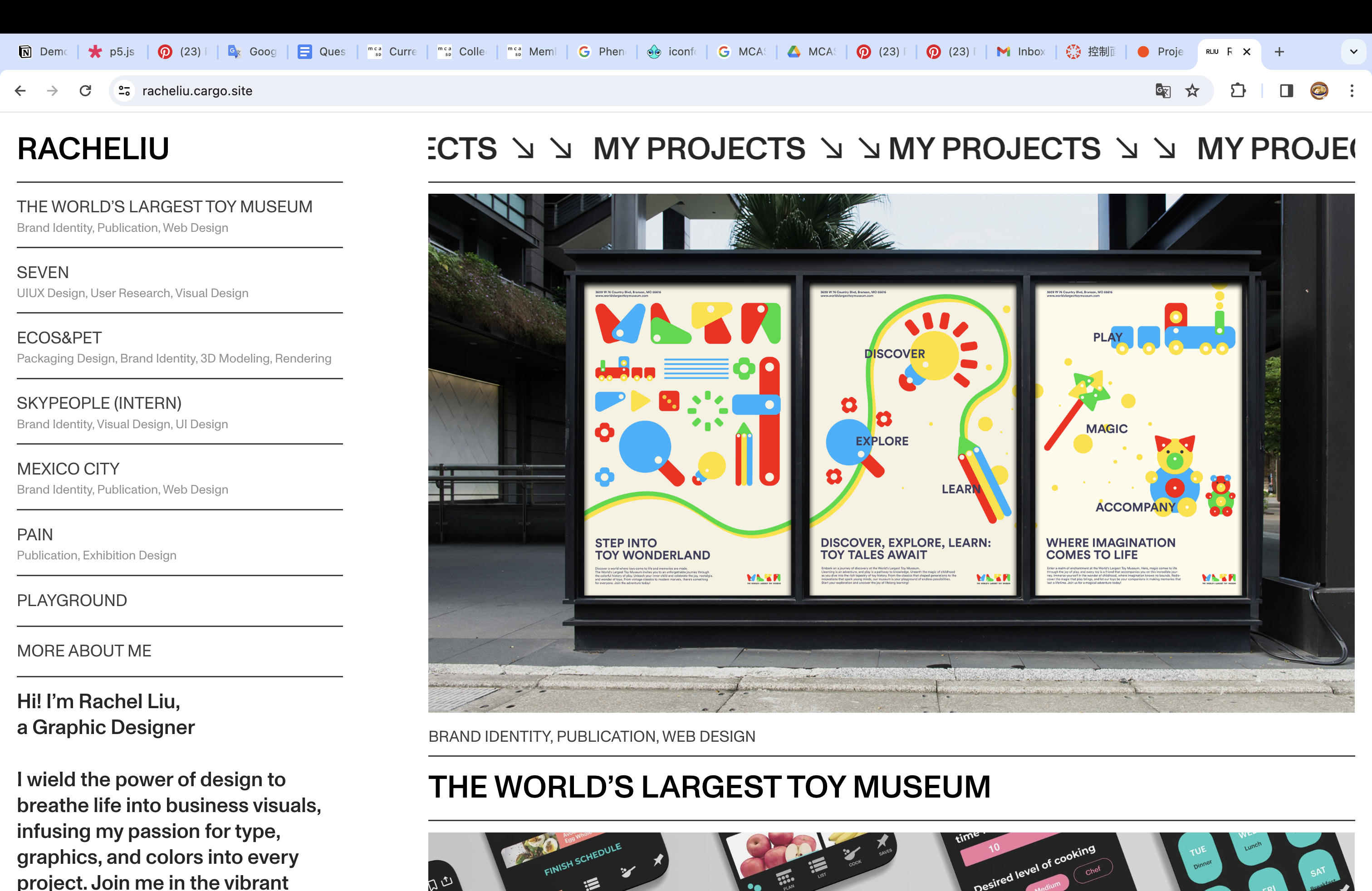Close the active RLIU tab

1247,52
